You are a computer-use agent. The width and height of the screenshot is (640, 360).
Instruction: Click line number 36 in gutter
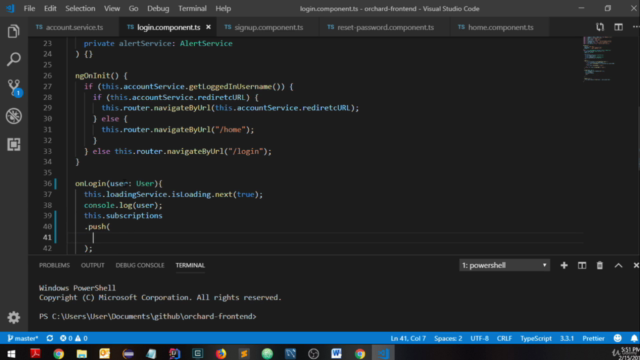[47, 184]
